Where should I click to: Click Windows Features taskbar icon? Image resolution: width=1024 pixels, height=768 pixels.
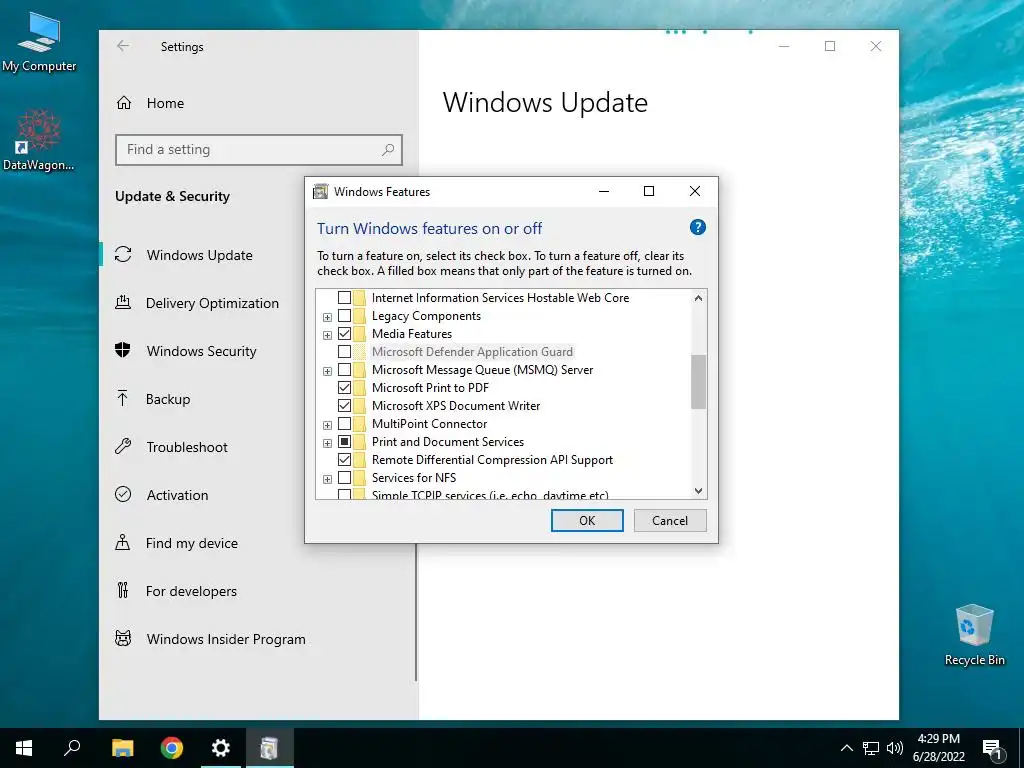(270, 748)
